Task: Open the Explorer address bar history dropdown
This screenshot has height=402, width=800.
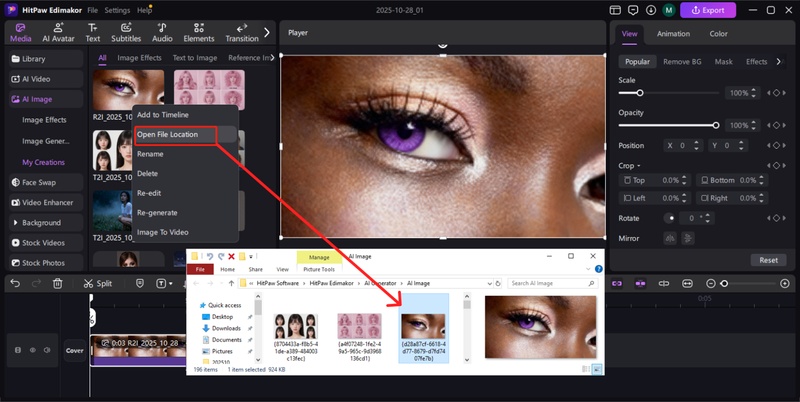Action: [489, 283]
